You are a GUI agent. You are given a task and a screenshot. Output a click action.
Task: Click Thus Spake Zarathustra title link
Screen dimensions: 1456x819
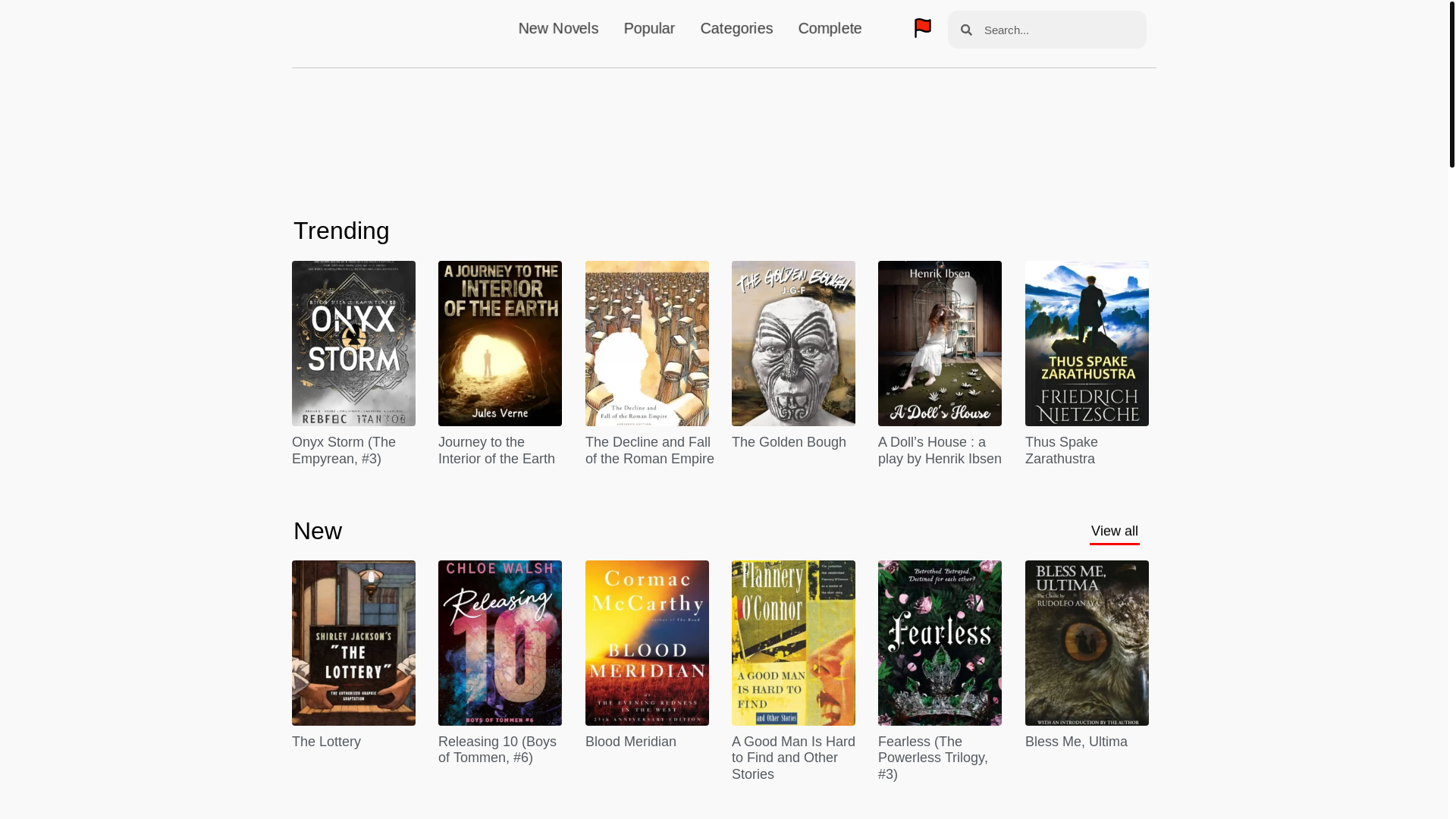coord(1062,450)
